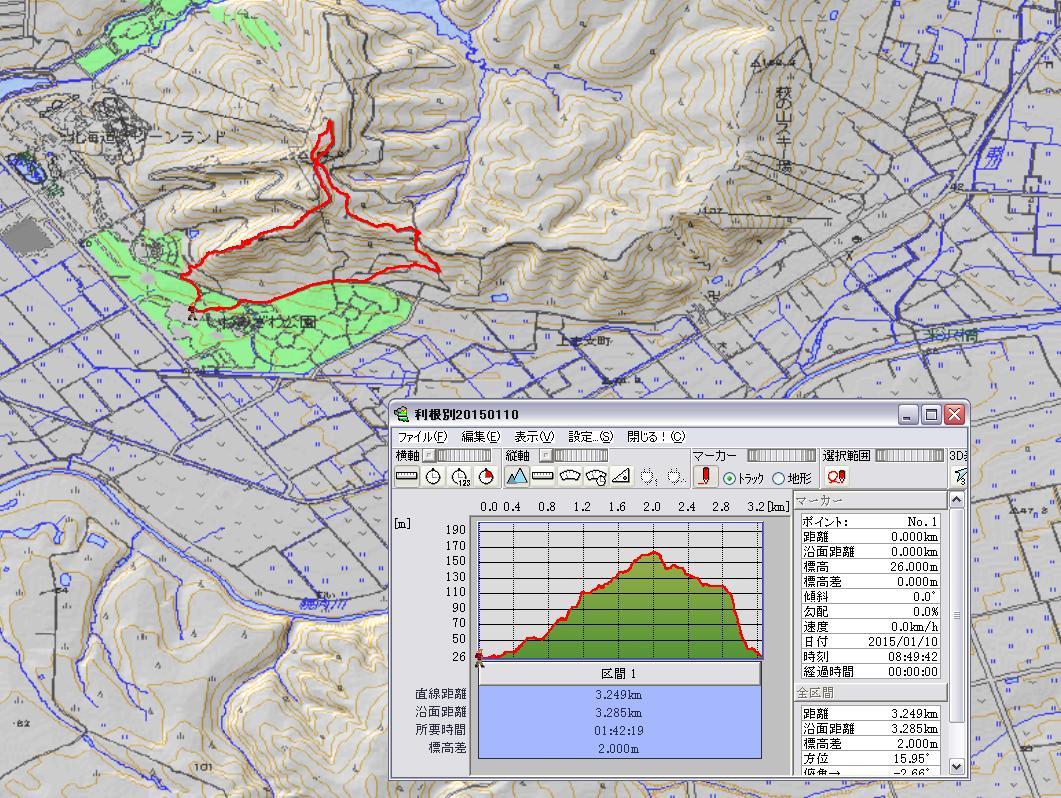The image size is (1061, 798).
Task: Collapse the 全区間 panel header
Action: [870, 692]
